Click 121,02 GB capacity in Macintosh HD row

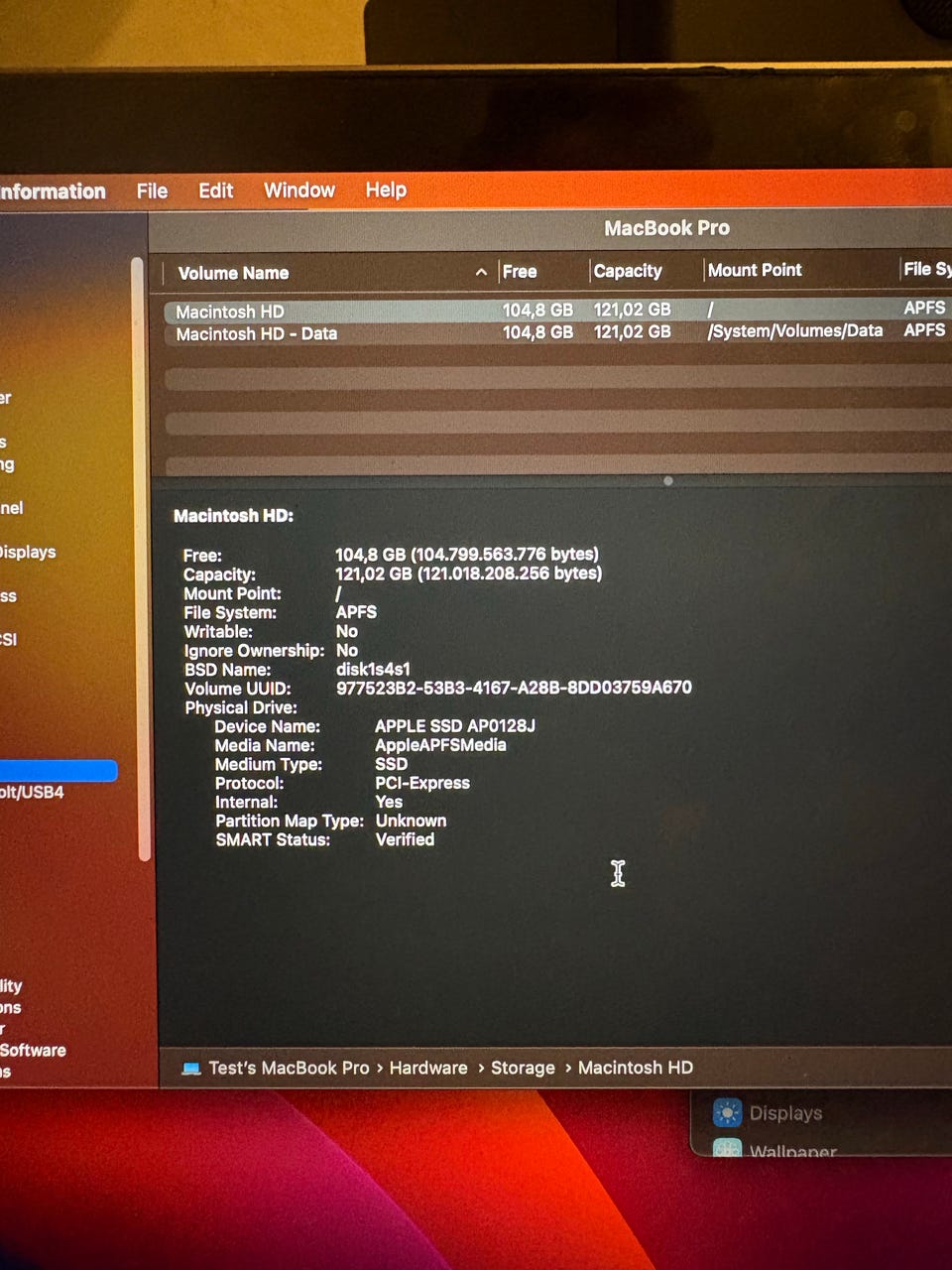tap(632, 310)
